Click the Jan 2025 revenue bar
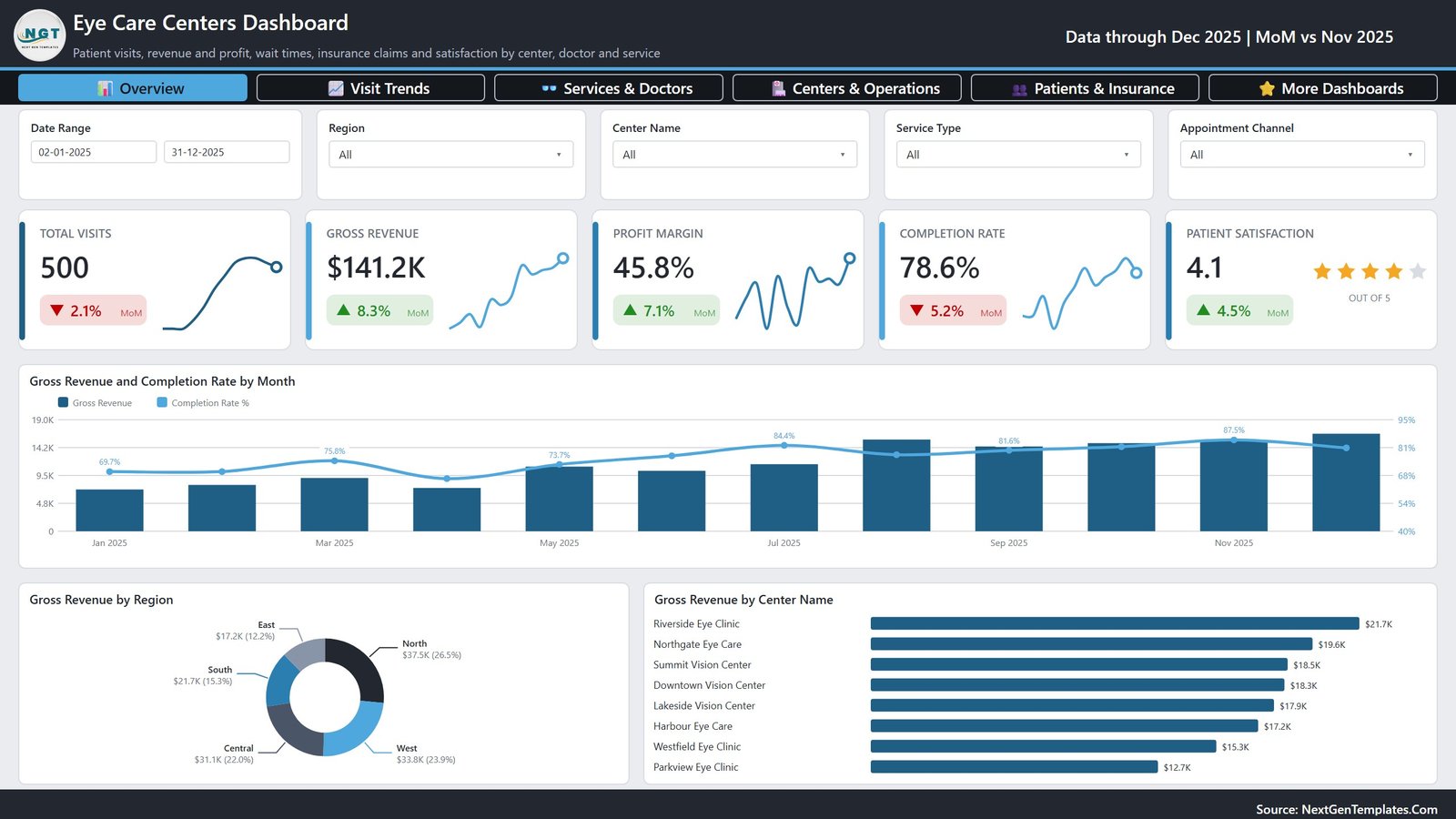 click(x=109, y=511)
